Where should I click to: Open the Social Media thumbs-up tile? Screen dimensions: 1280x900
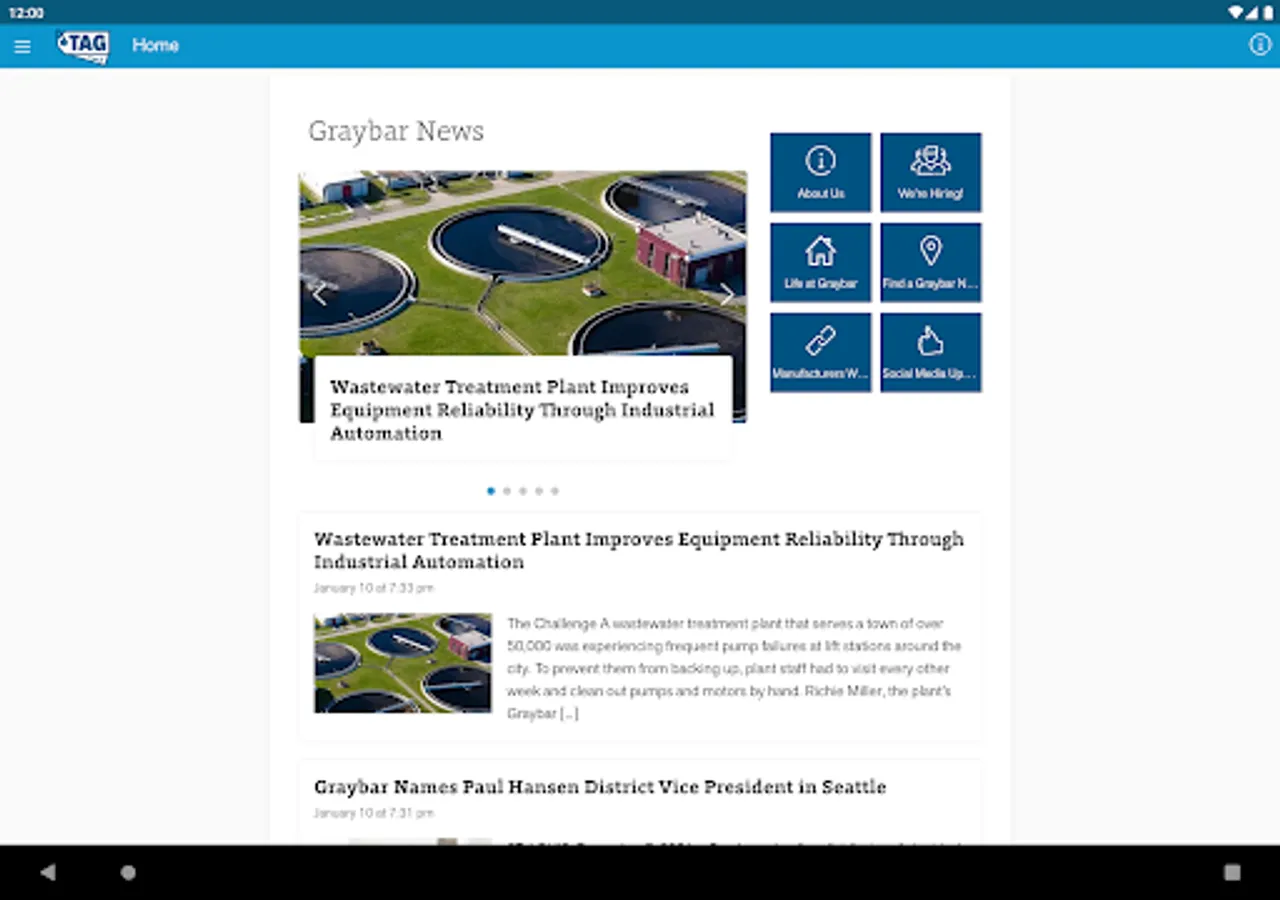pos(931,352)
